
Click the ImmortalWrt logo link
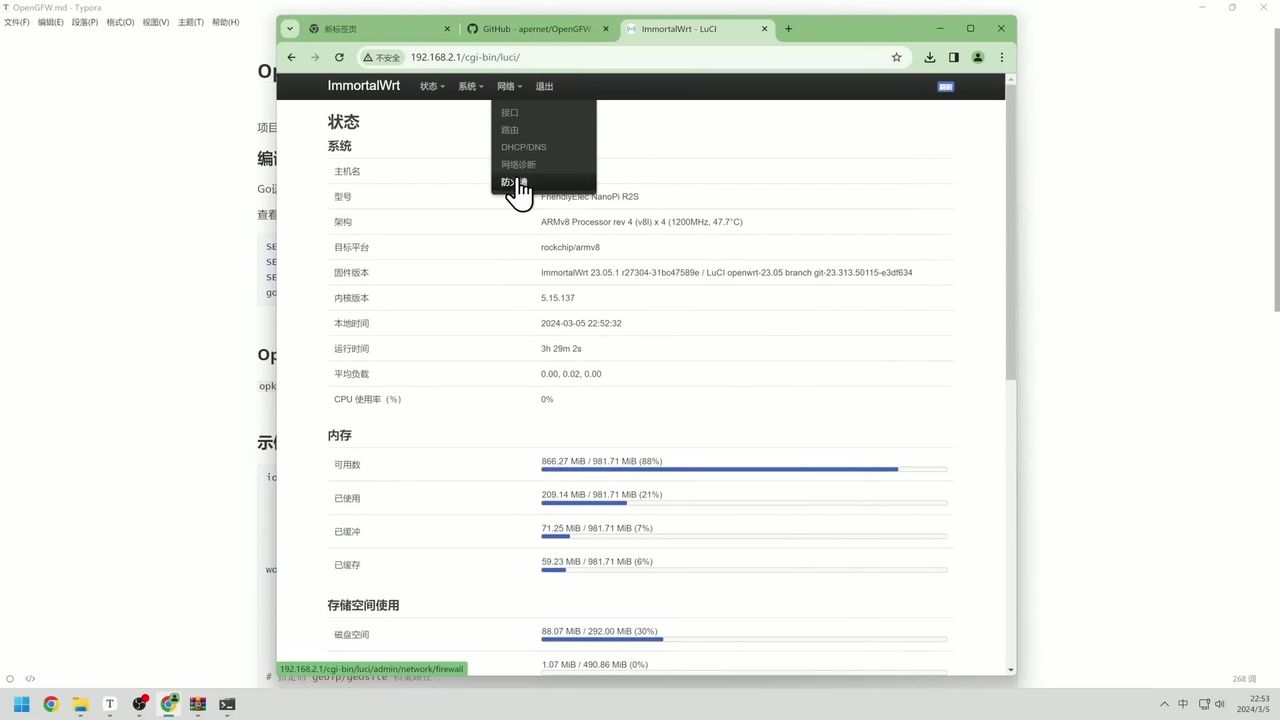tap(363, 86)
